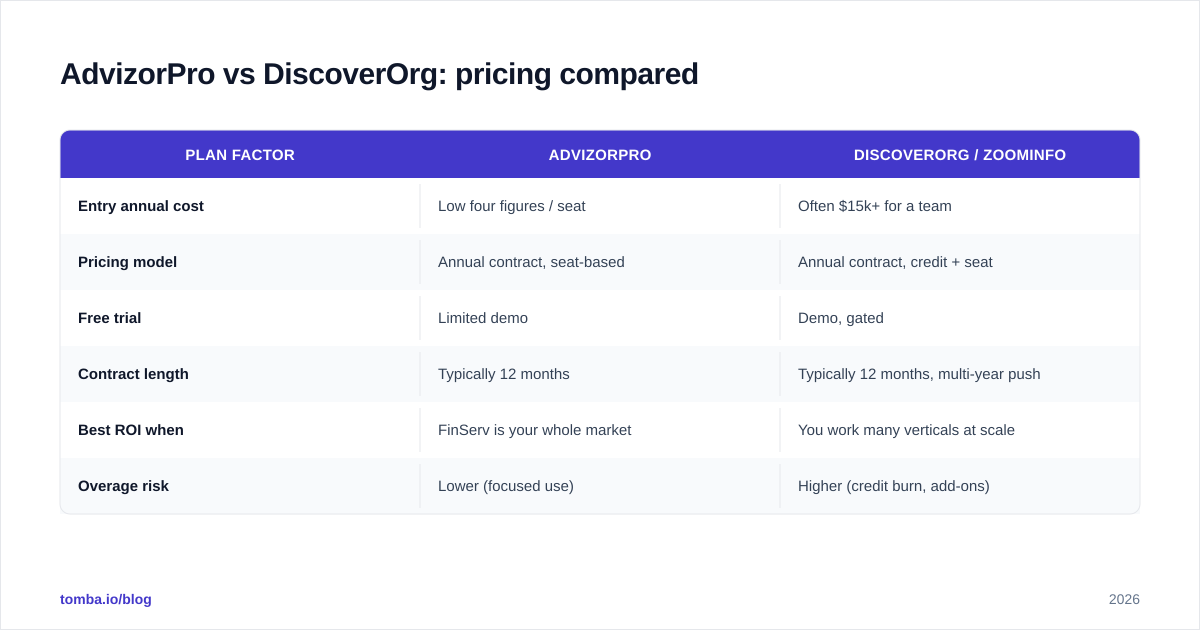Select the 'Annual contract, credit + seat' cell

click(960, 262)
